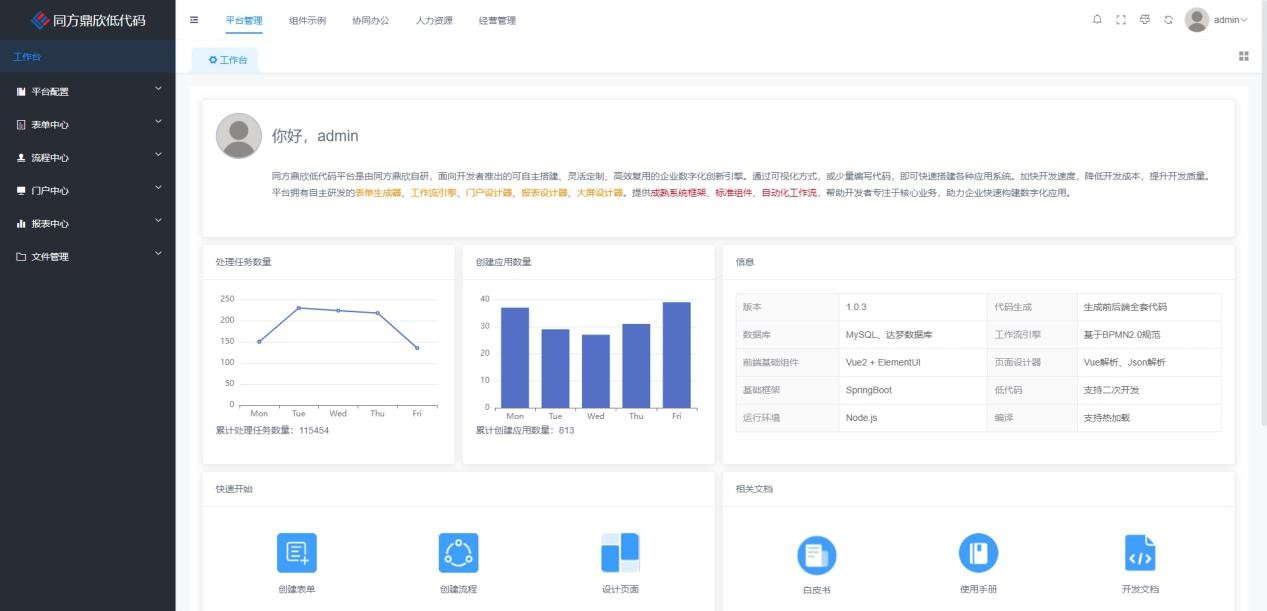The width and height of the screenshot is (1267, 611).
Task: Click the theme icon beside fullscreen
Action: tap(1145, 20)
